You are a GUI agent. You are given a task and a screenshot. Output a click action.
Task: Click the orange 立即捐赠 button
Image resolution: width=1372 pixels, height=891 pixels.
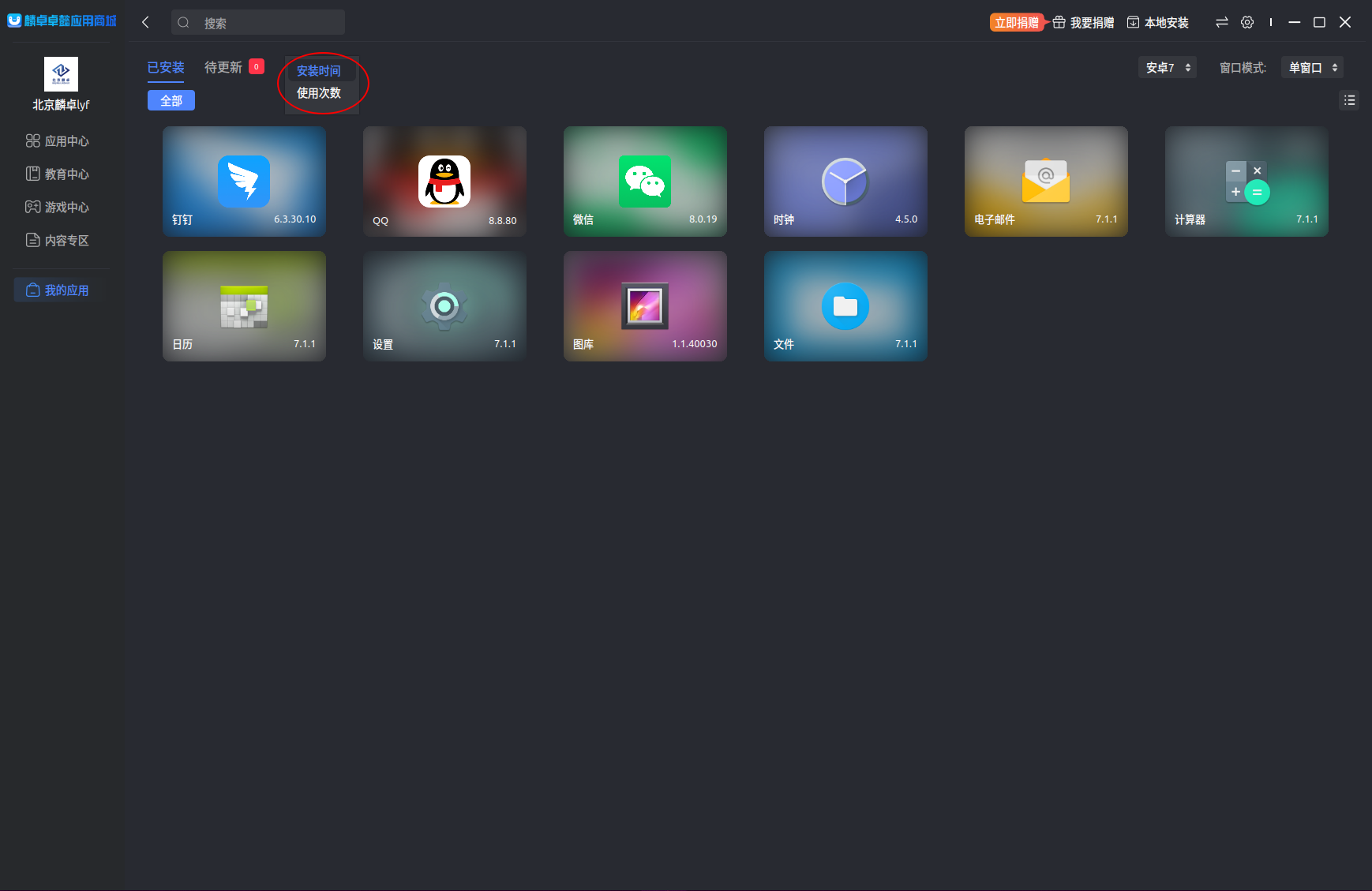coord(1018,22)
